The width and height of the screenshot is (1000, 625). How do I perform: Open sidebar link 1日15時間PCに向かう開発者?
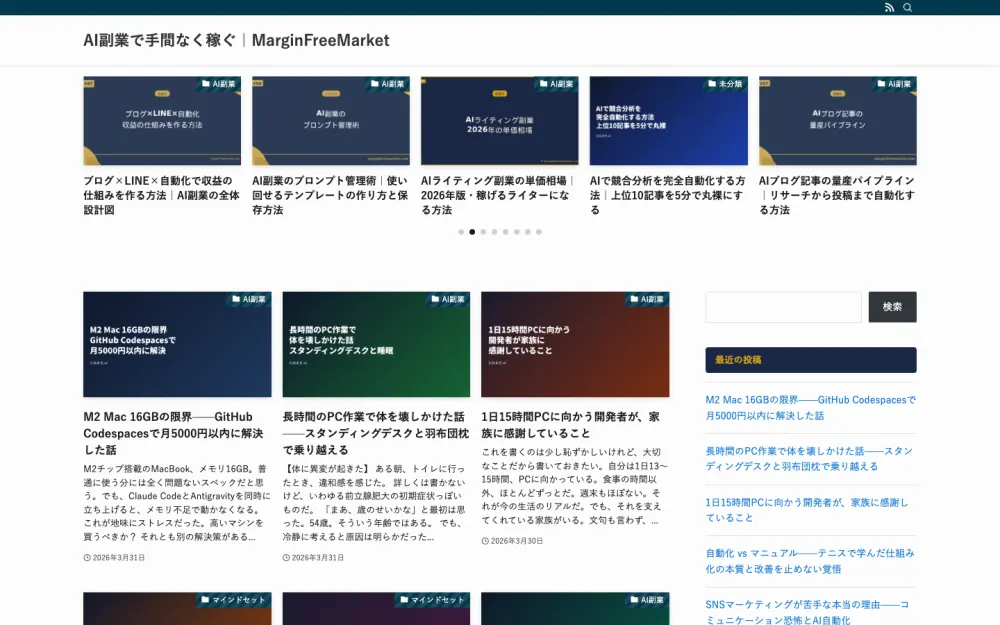(807, 510)
